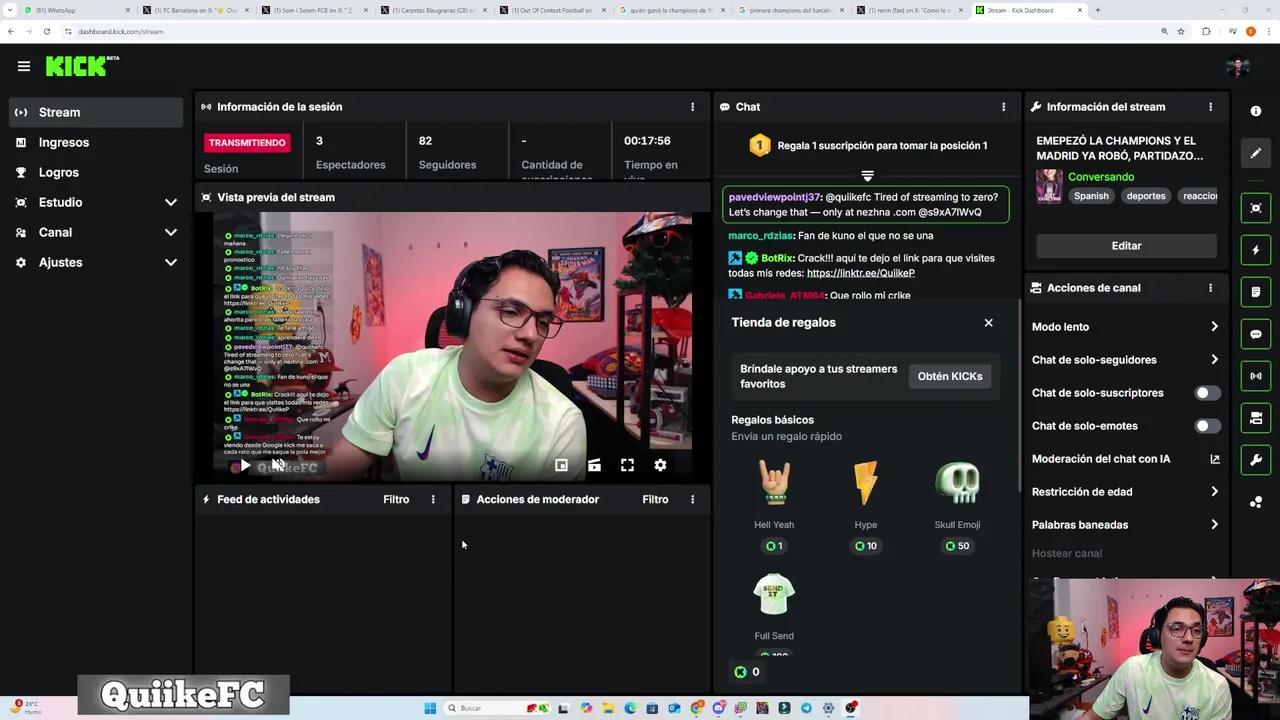This screenshot has height=720, width=1280.
Task: Open Acciones de canal options menu
Action: (x=1210, y=288)
